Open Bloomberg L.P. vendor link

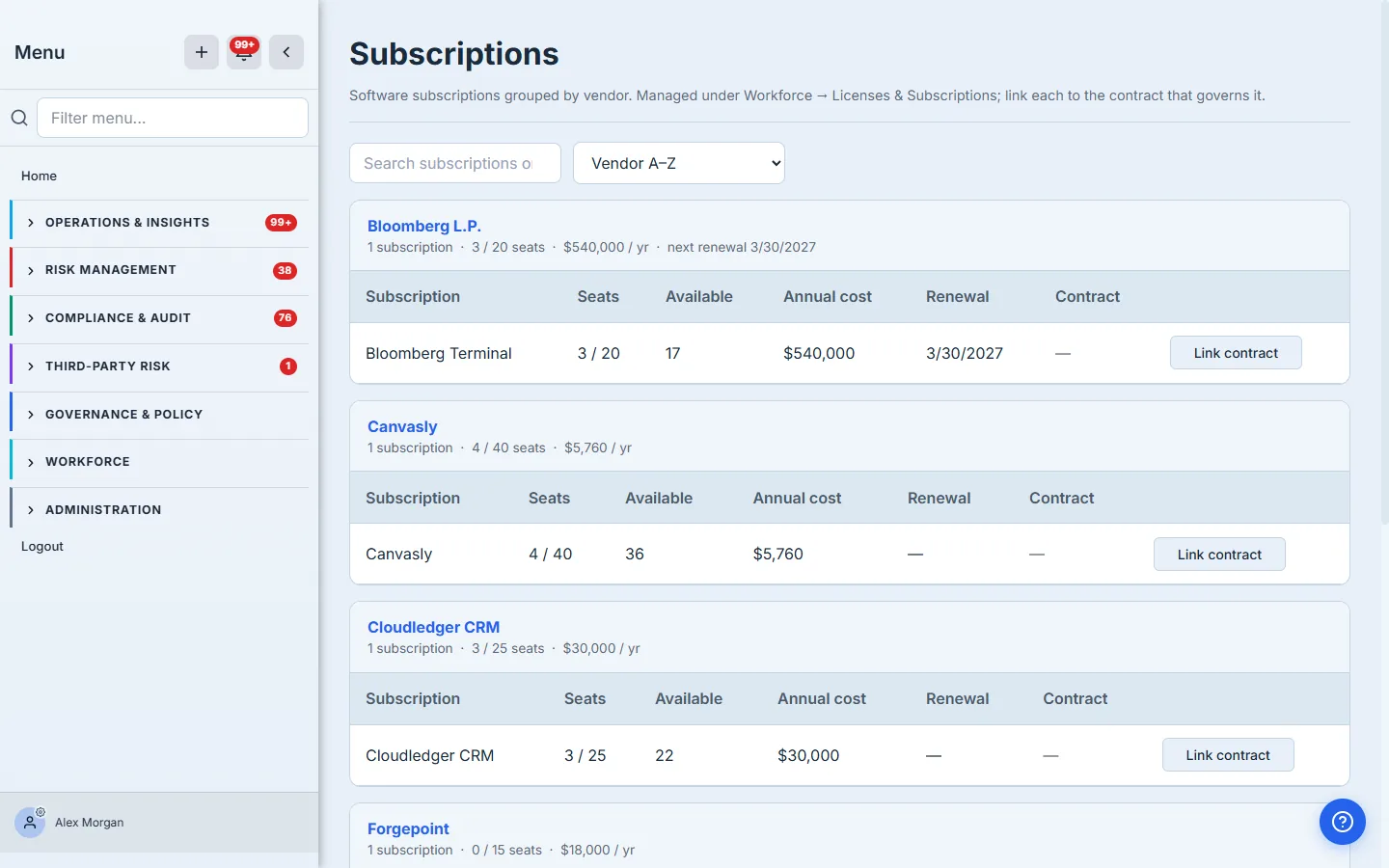424,226
